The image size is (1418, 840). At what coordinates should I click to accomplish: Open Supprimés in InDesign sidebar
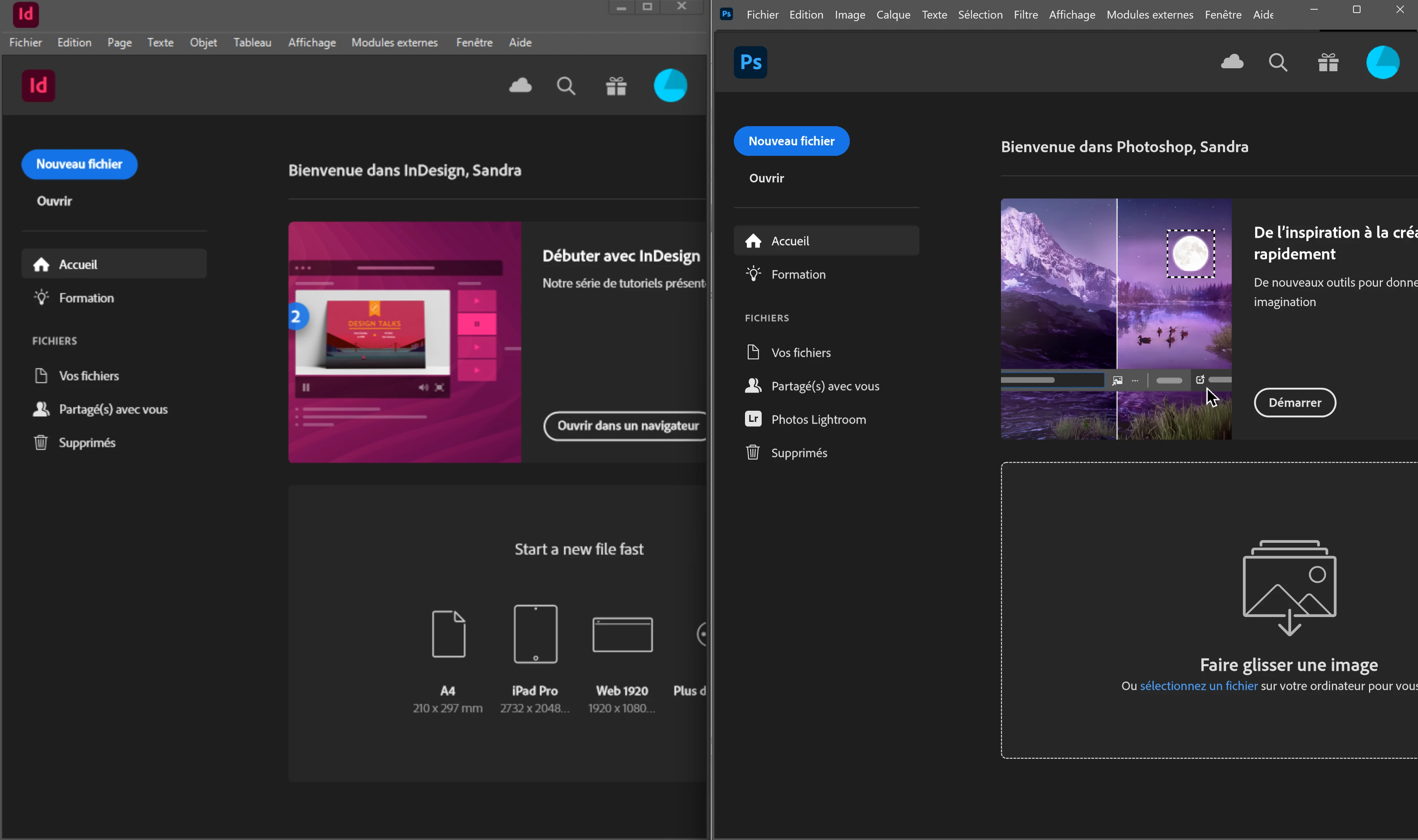click(86, 443)
